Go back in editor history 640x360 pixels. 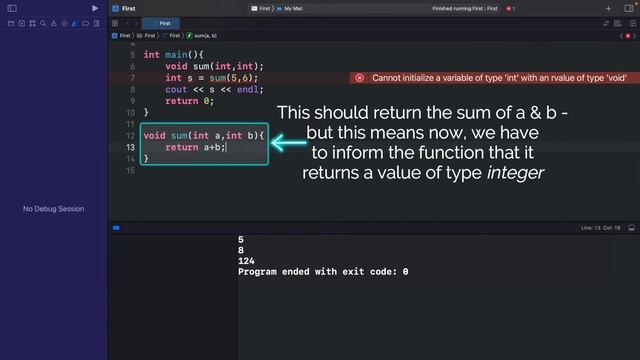click(128, 24)
